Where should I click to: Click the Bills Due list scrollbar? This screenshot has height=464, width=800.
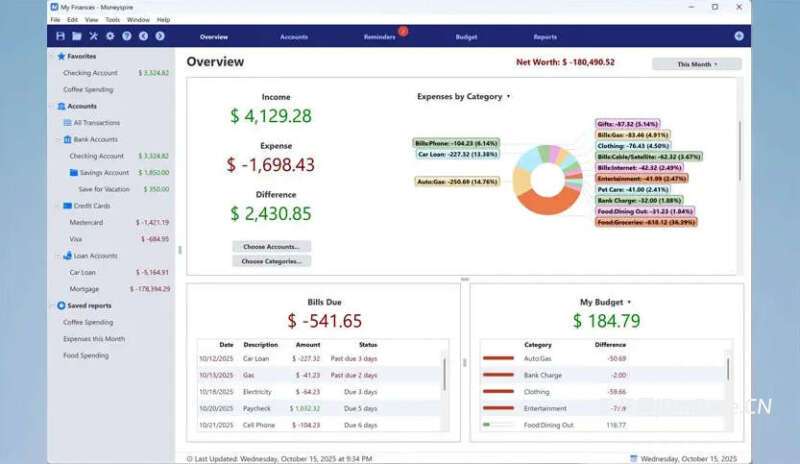444,374
